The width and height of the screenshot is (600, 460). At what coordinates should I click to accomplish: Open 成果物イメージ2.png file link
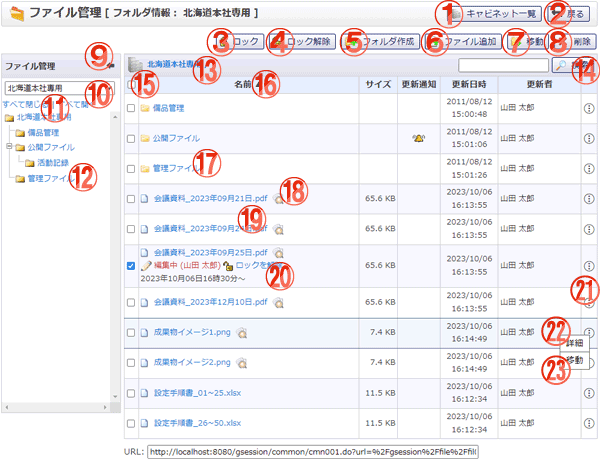coord(192,362)
